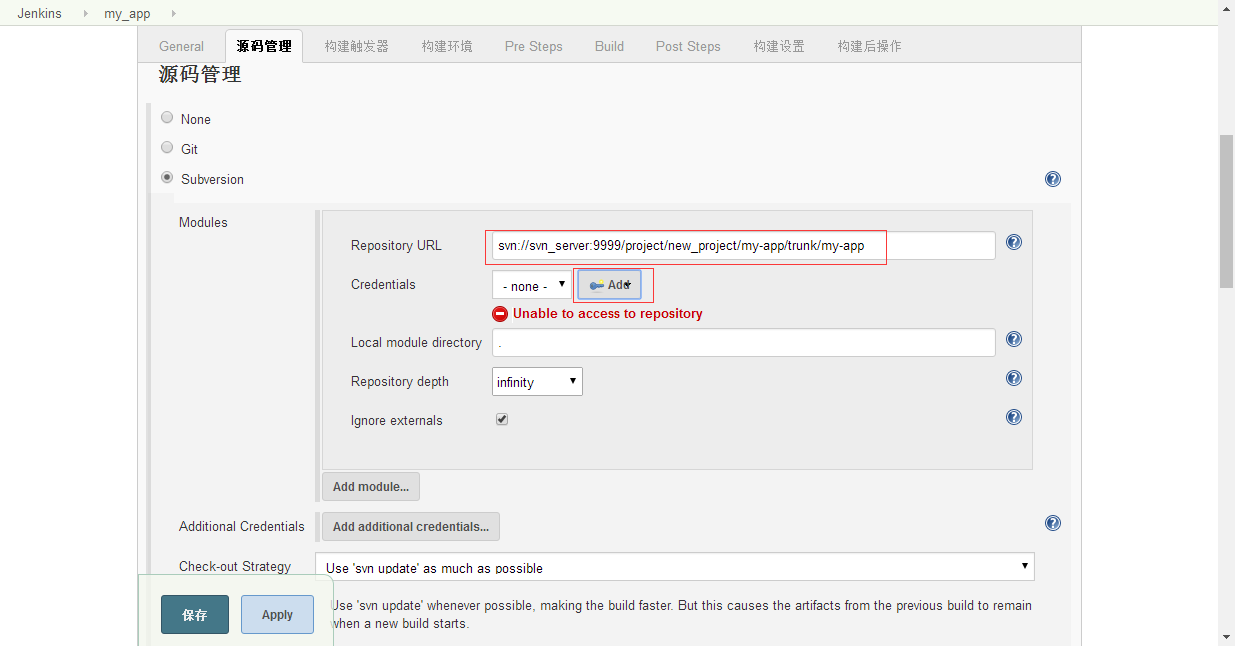Select the Subversion radio button

[167, 177]
